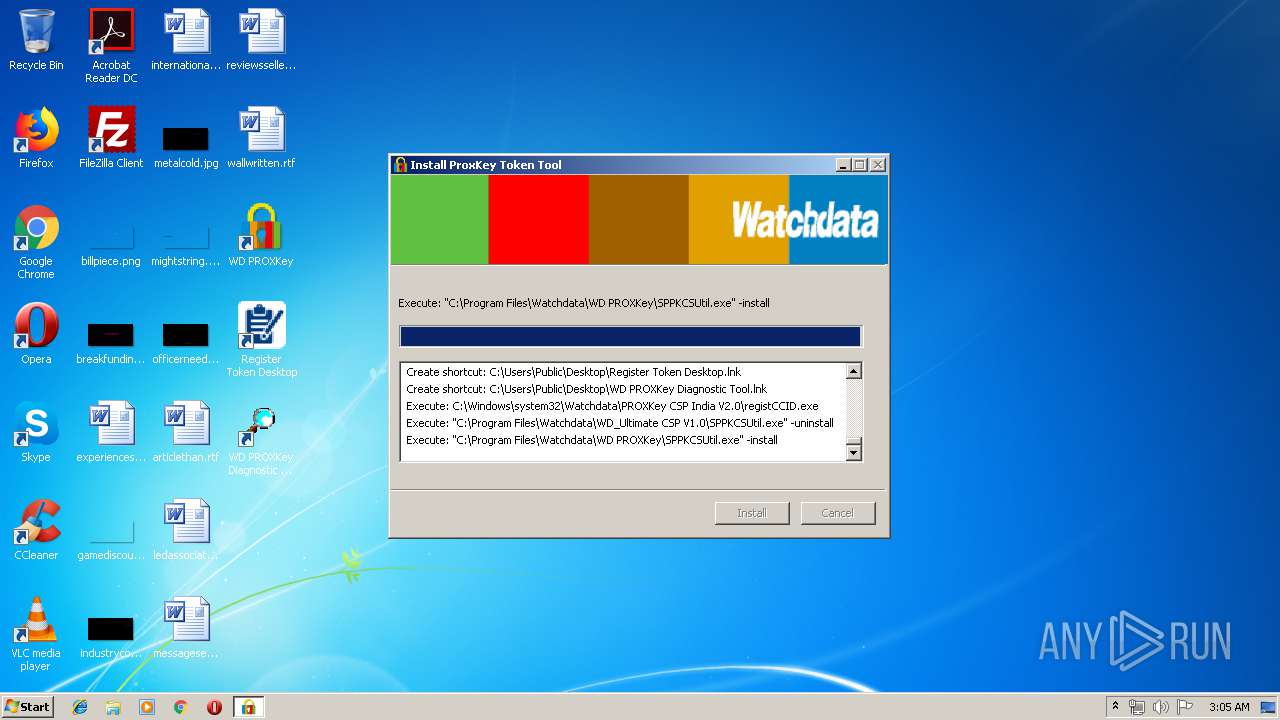This screenshot has height=720, width=1280.
Task: Open Action Center flag icon
Action: [x=1184, y=707]
